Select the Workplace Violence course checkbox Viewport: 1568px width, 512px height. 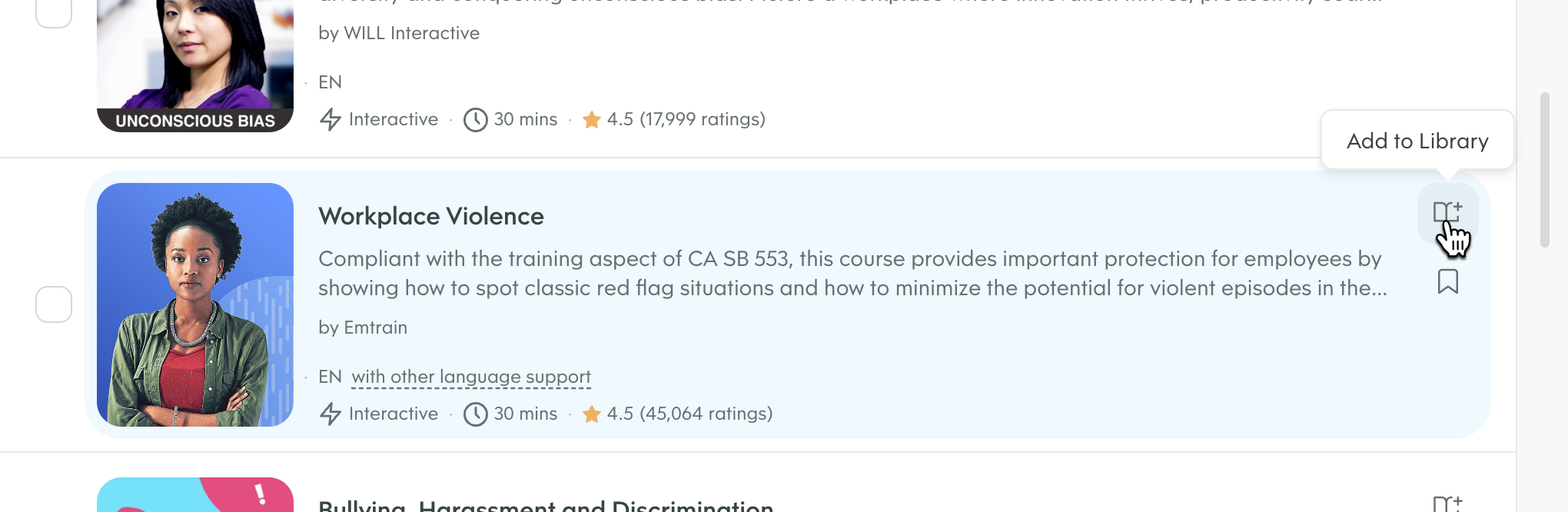tap(54, 304)
